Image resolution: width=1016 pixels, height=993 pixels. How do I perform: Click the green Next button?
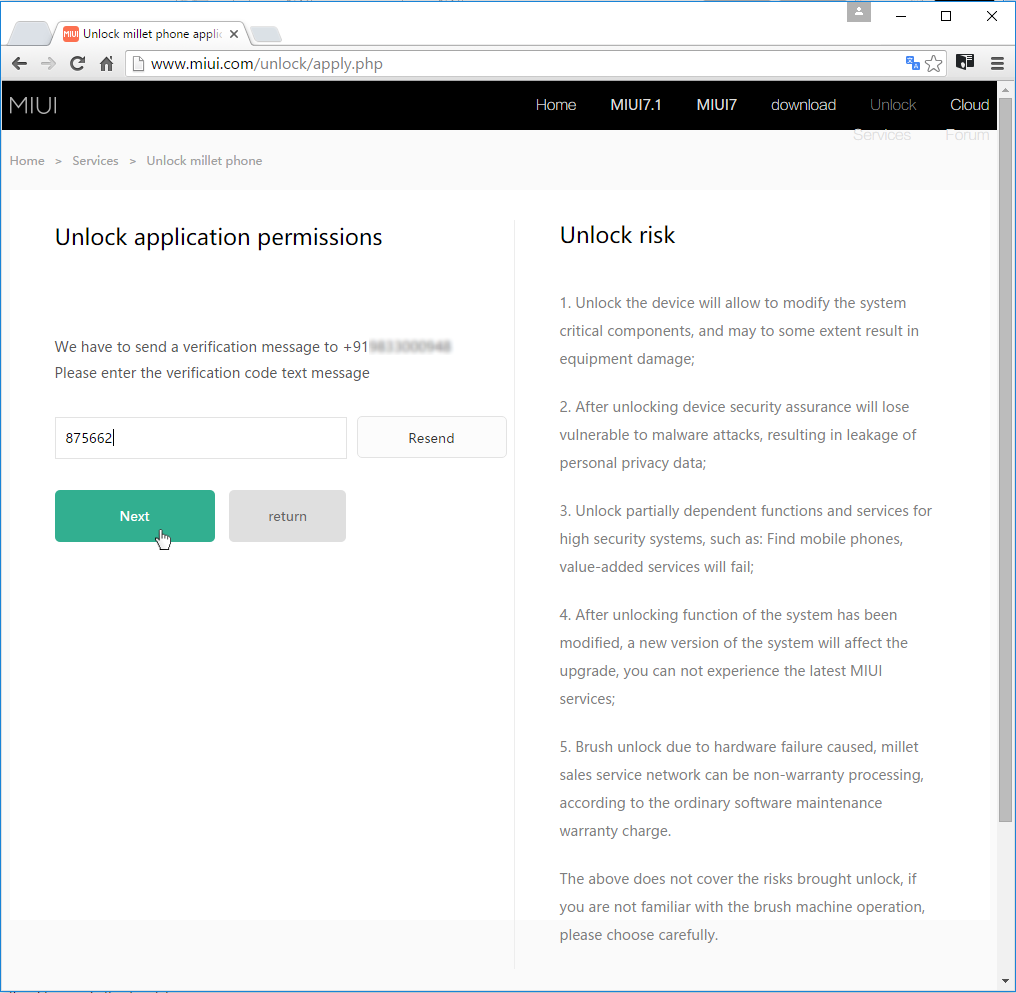(x=135, y=516)
